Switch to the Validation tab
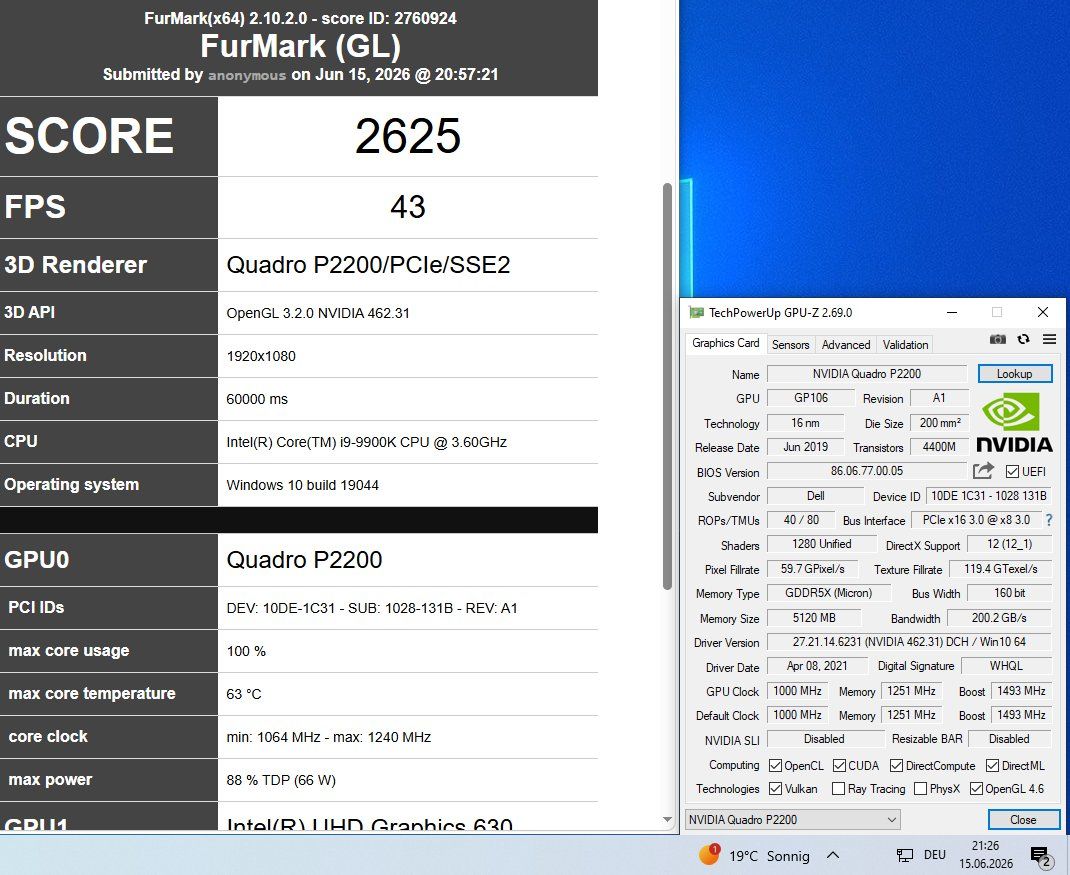 click(x=905, y=345)
